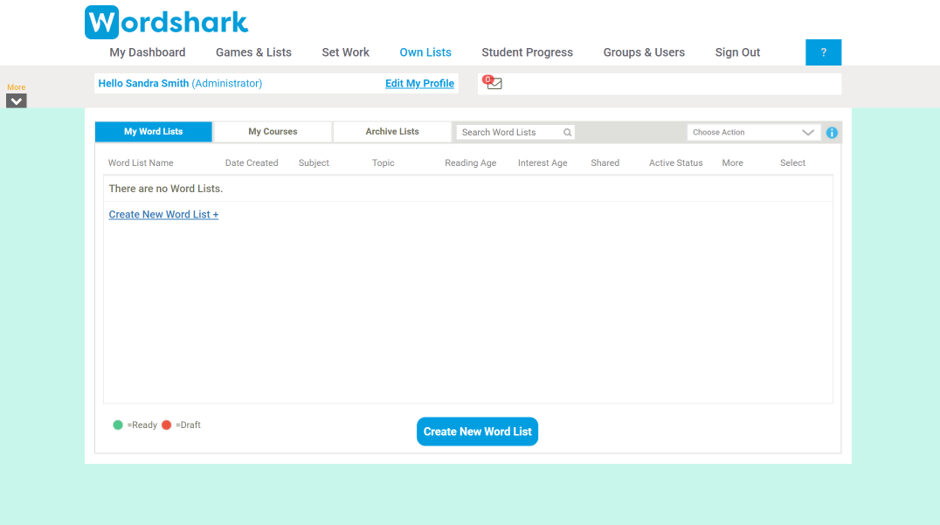Click the Subject column header

(314, 163)
